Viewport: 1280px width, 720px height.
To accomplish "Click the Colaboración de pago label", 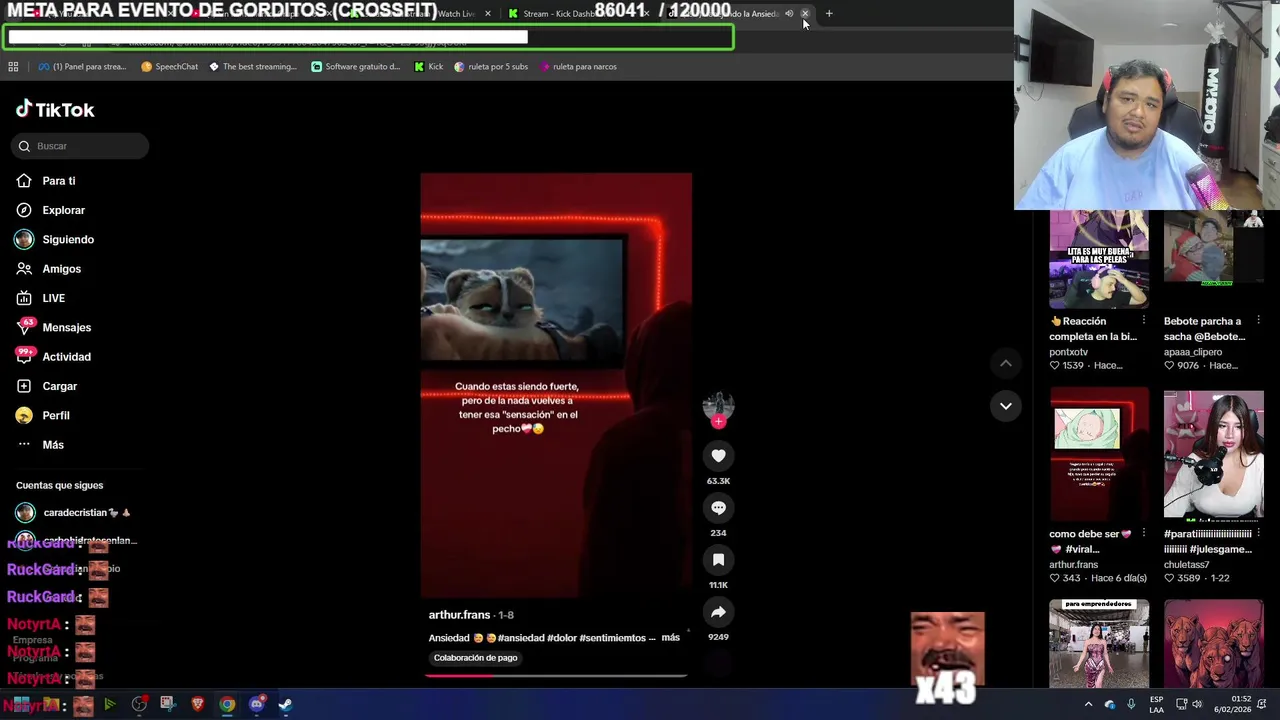I will coord(475,658).
